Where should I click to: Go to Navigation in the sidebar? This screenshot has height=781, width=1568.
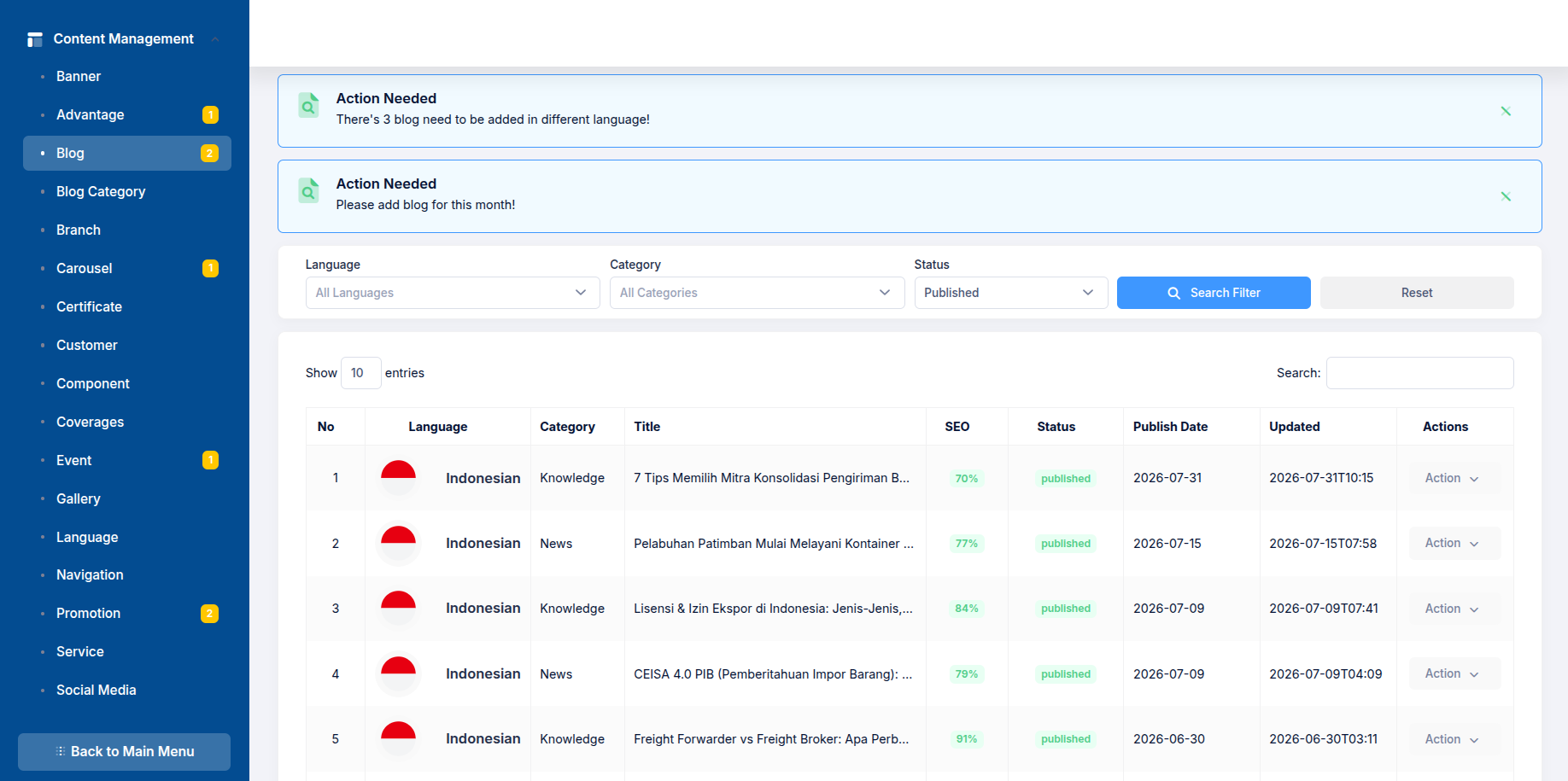90,575
